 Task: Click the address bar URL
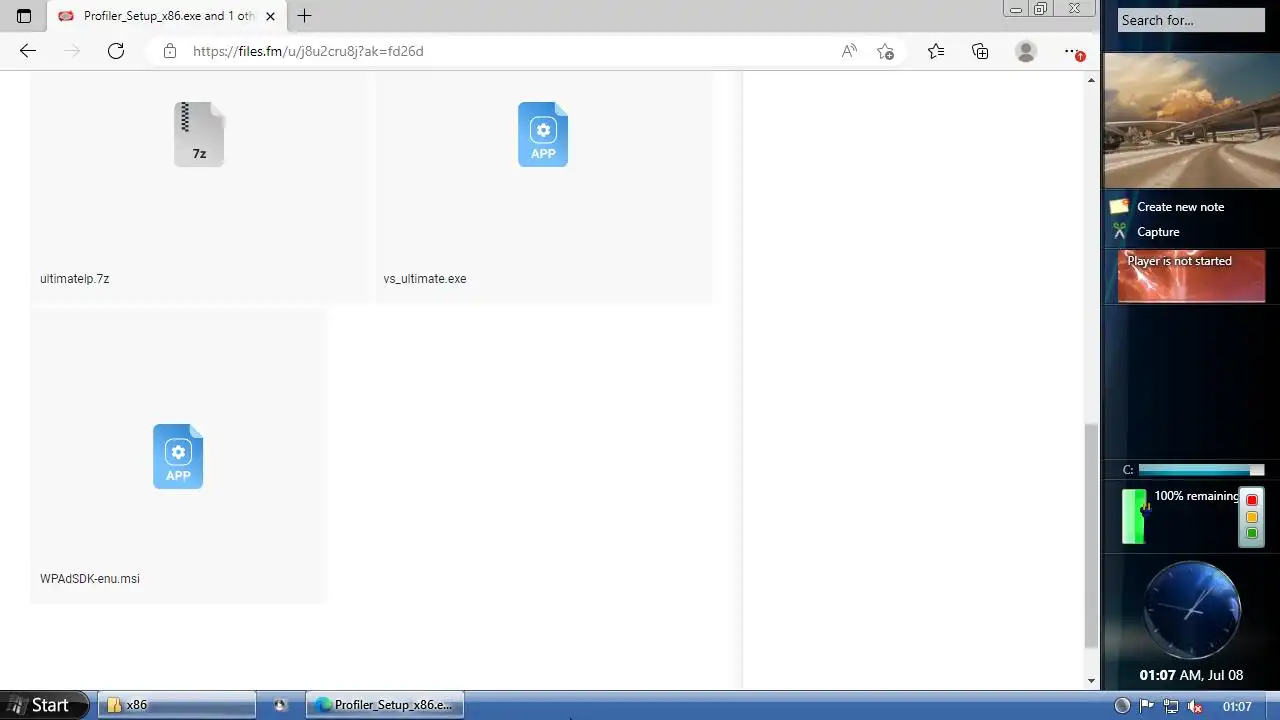click(x=308, y=51)
